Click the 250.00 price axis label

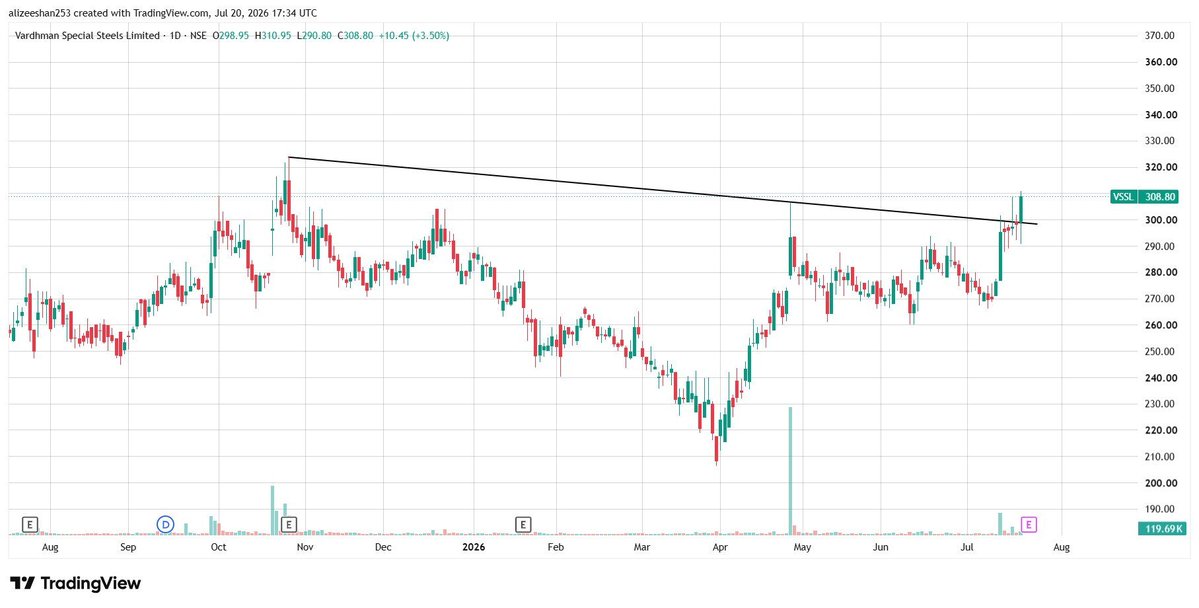point(1160,352)
